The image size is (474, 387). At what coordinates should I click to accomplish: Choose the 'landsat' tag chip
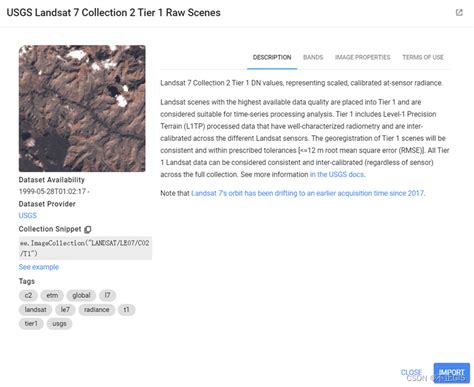pos(35,310)
